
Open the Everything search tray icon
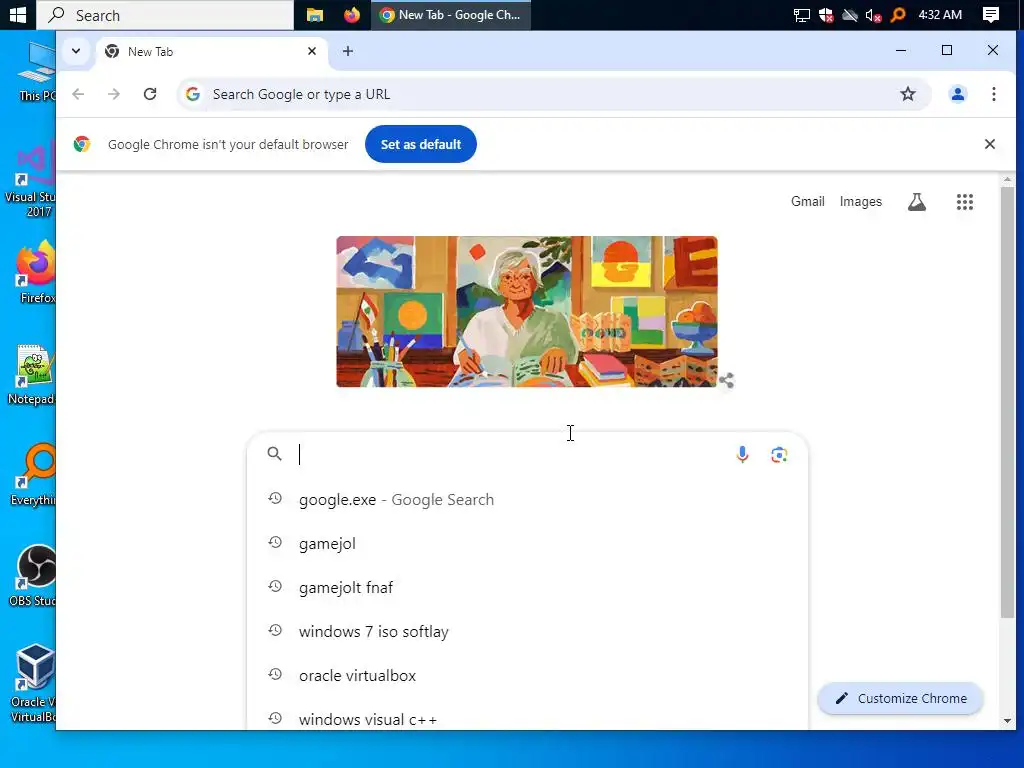[898, 14]
